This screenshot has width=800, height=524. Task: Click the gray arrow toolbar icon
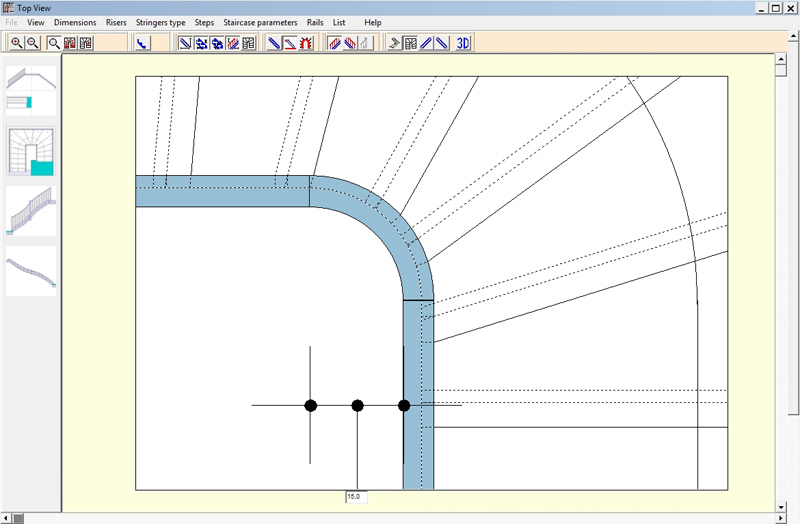click(395, 43)
